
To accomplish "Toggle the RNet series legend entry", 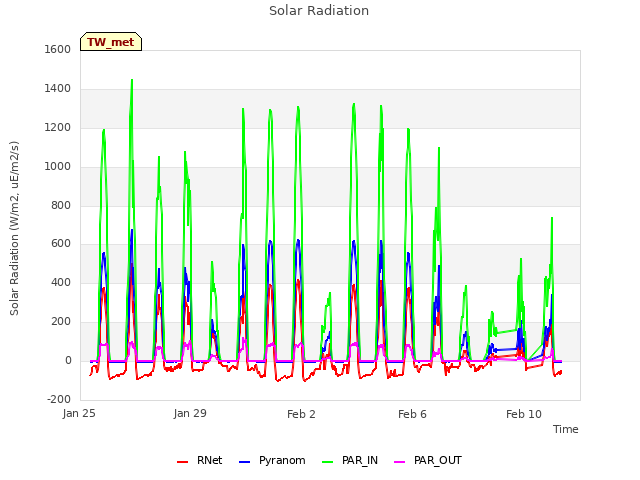I will [x=200, y=461].
